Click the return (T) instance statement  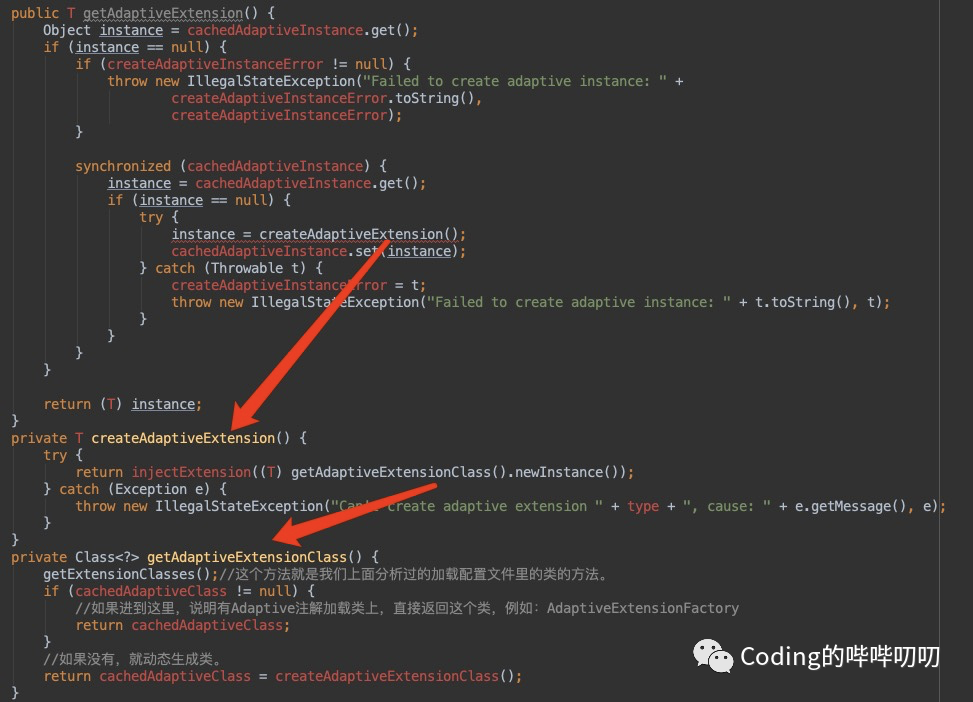tap(122, 404)
